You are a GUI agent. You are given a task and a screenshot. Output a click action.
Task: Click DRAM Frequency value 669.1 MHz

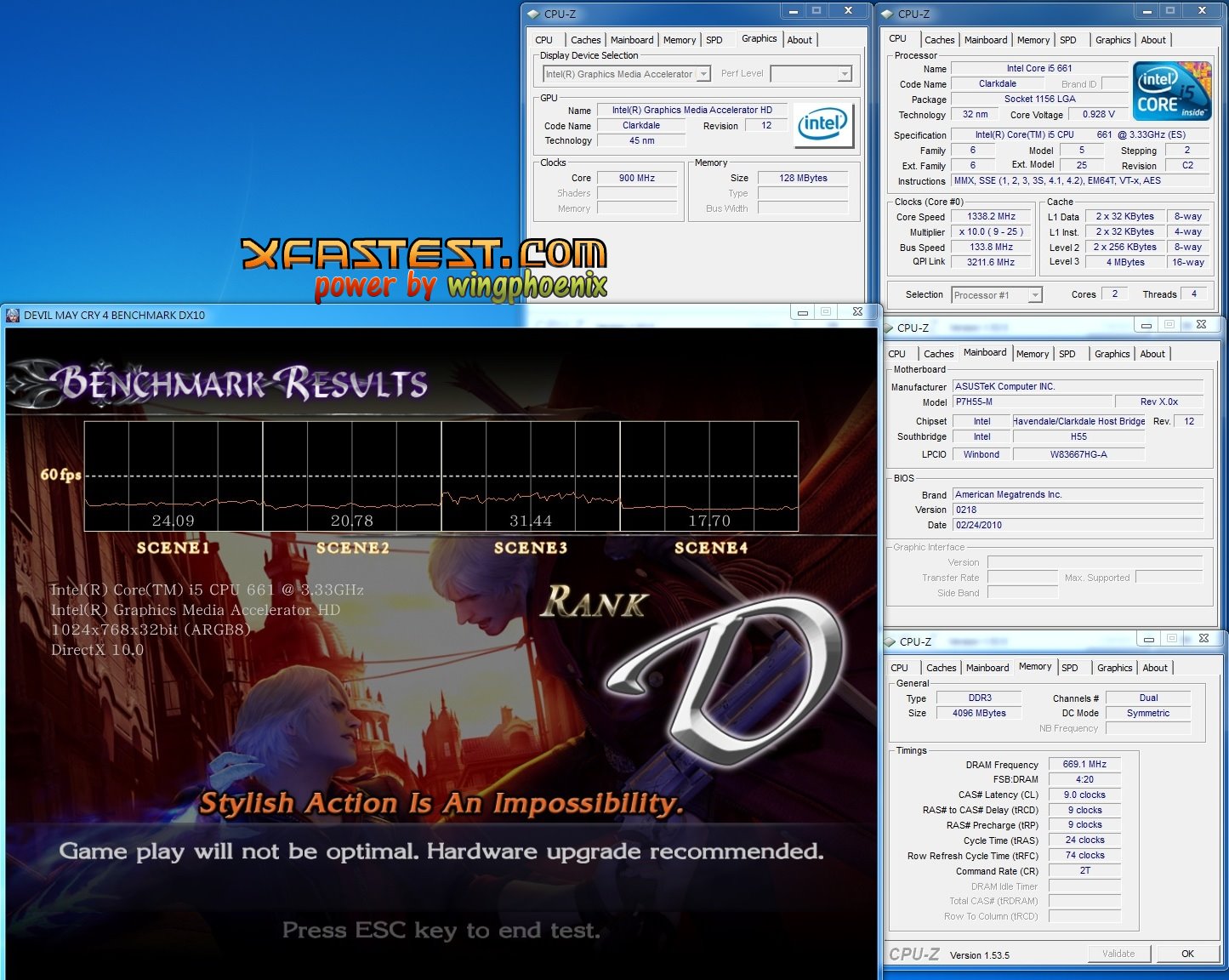[x=1084, y=765]
